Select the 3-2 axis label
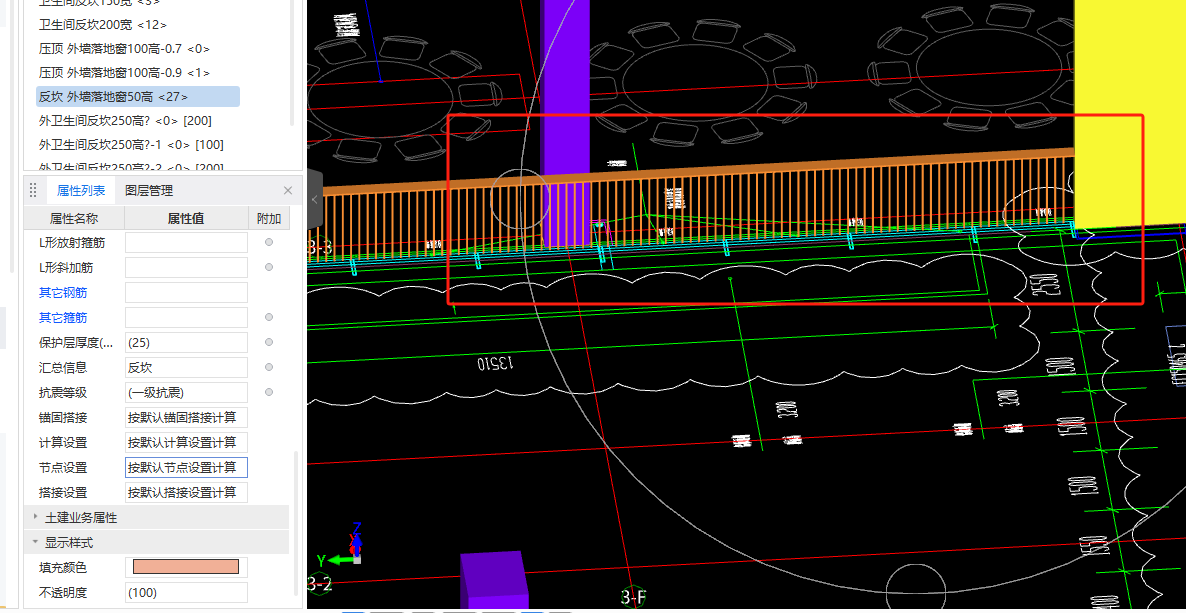 [x=319, y=583]
